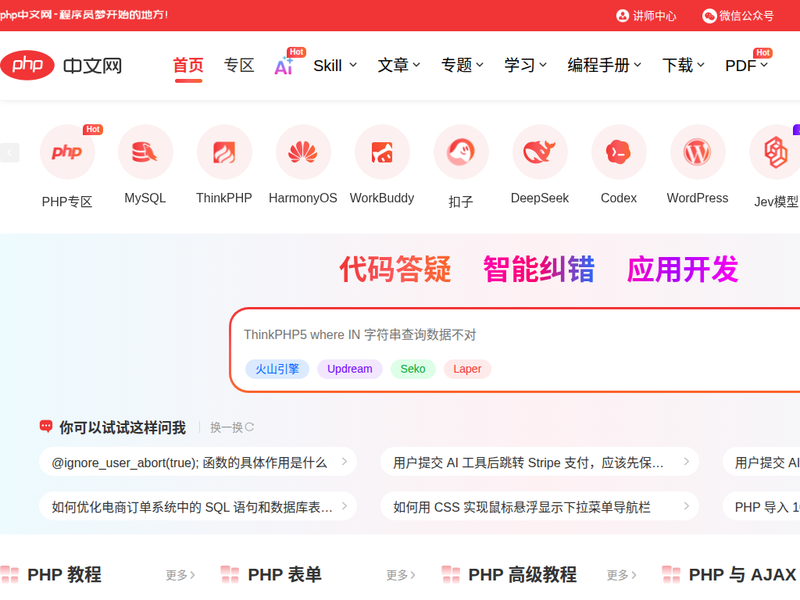Open the Jev模型 category icon
Image resolution: width=800 pixels, height=600 pixels.
pyautogui.click(x=775, y=152)
